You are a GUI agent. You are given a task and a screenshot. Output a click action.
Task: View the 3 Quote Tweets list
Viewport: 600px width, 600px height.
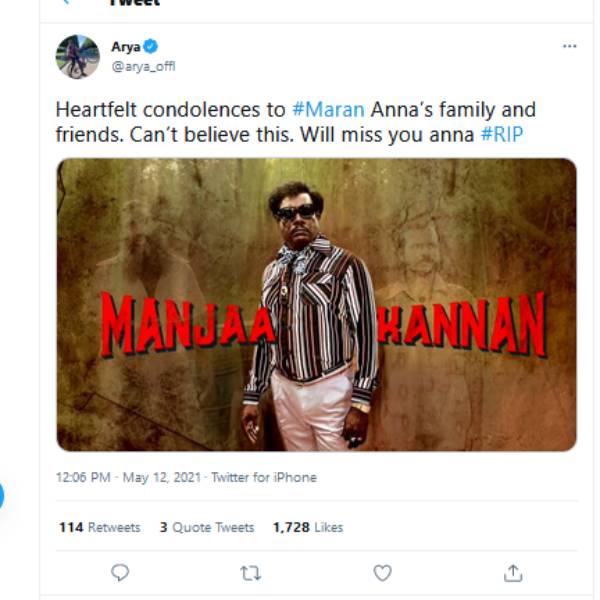tap(206, 527)
